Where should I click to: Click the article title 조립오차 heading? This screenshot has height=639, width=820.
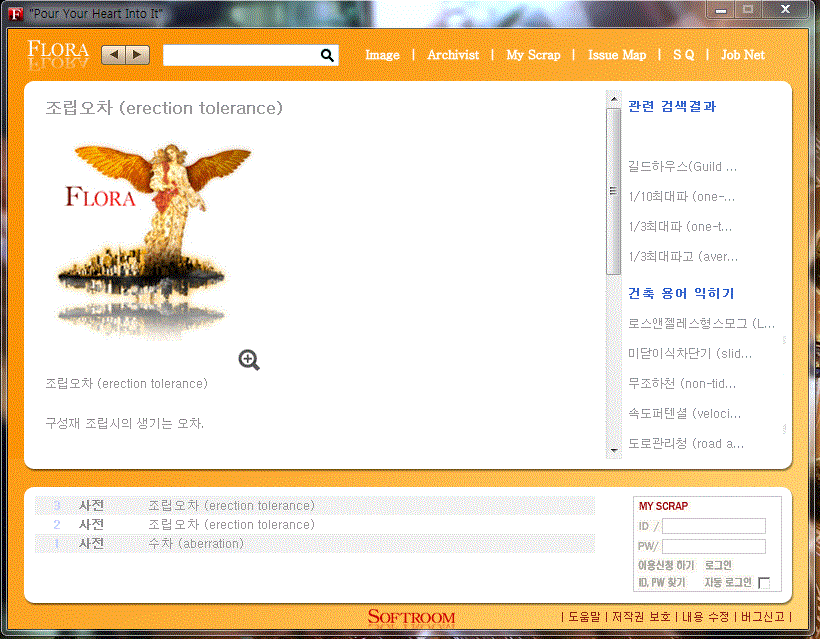[x=164, y=108]
